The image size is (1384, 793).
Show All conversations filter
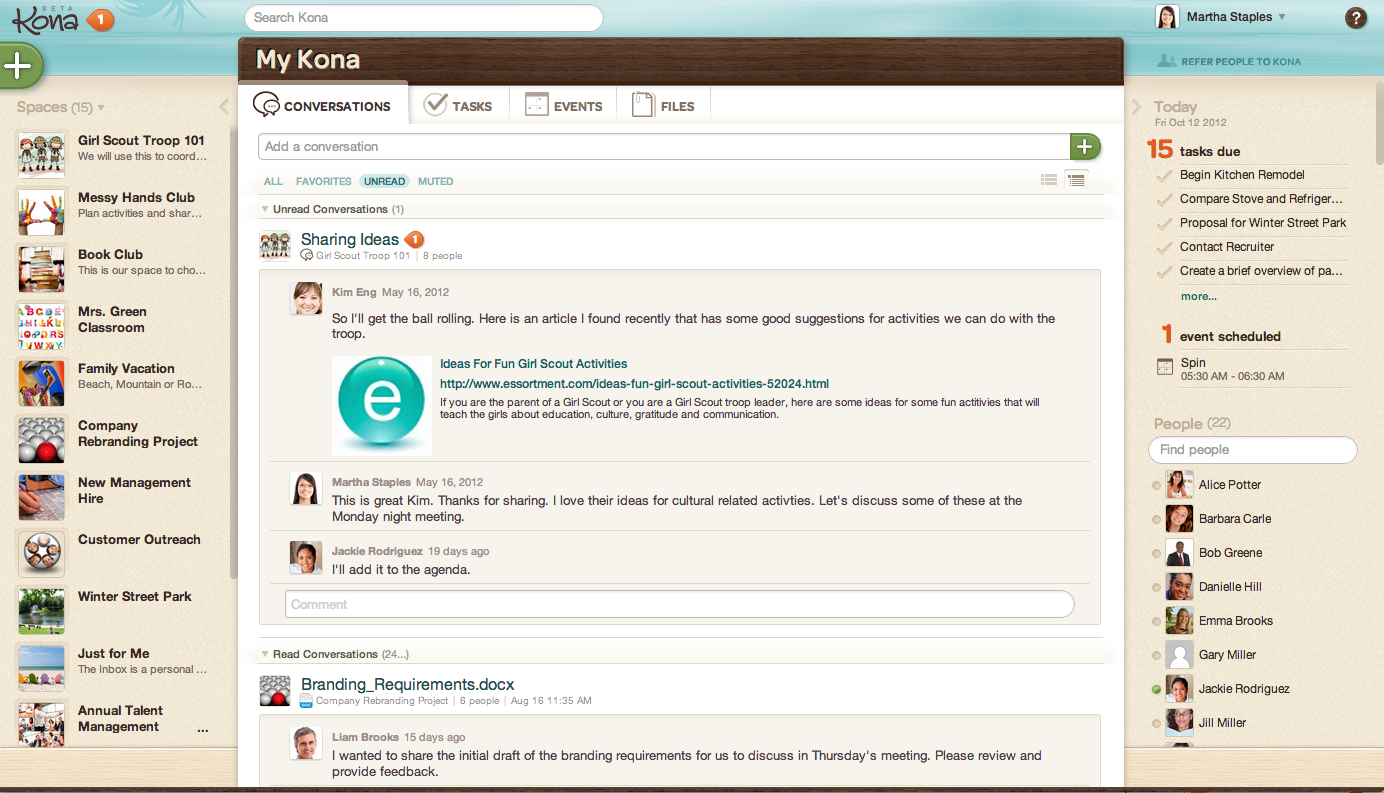tap(273, 181)
